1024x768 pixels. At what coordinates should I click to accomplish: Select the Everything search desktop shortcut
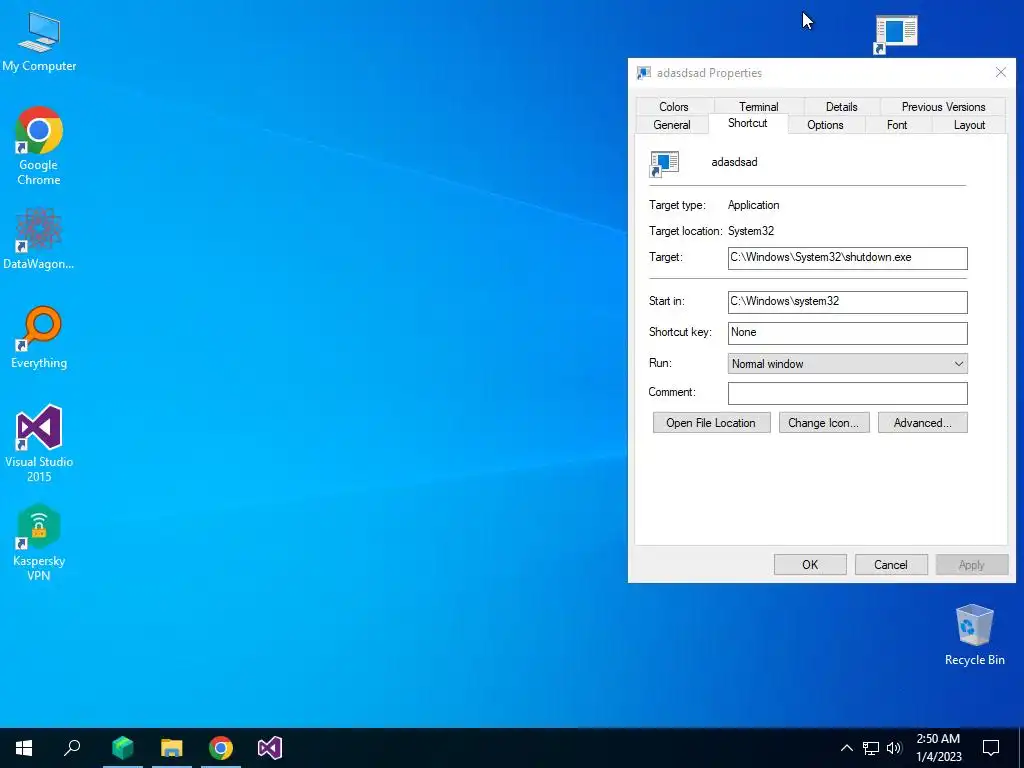tap(39, 338)
